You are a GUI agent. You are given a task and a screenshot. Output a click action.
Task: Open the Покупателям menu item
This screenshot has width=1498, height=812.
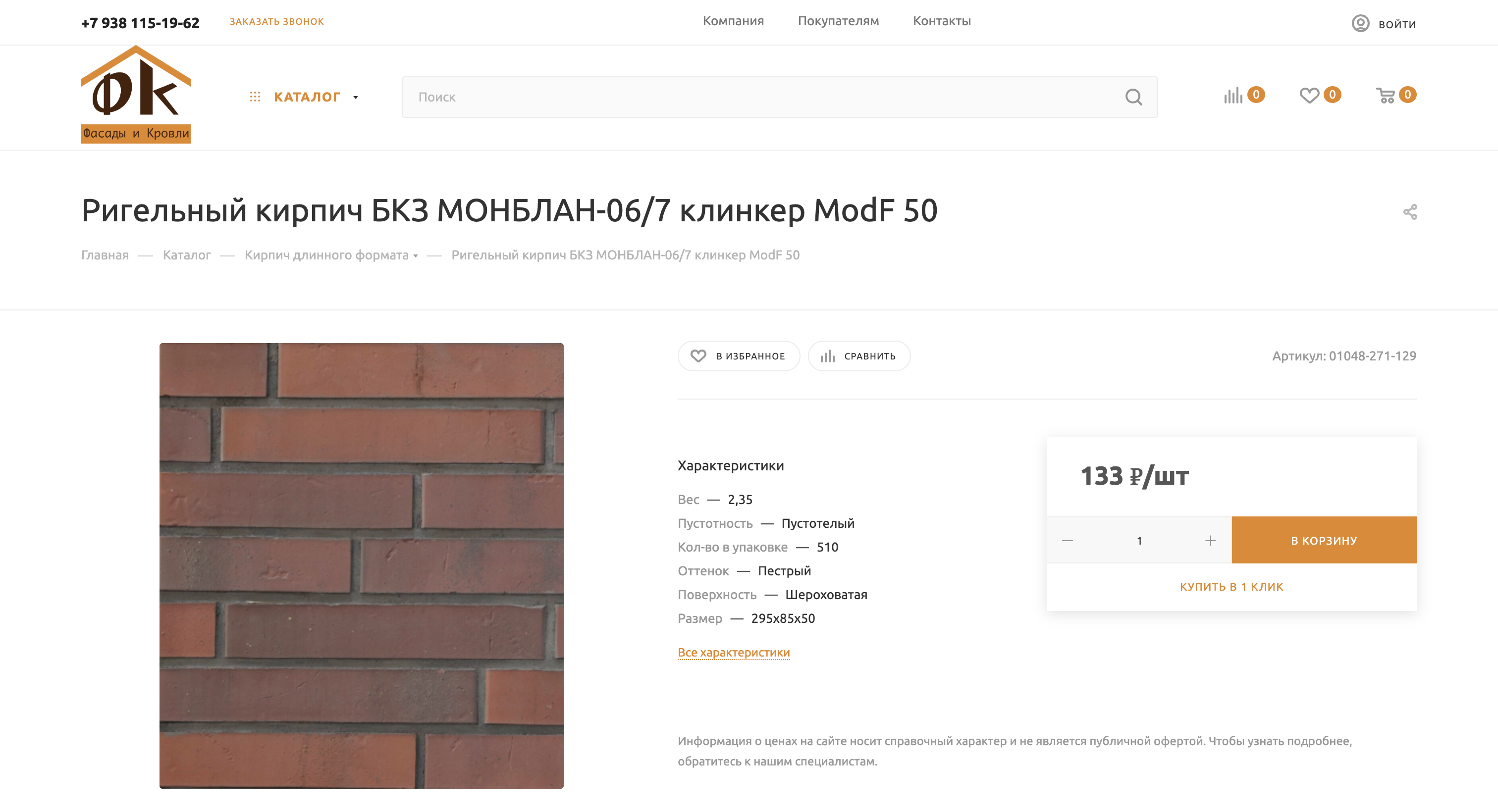[x=838, y=21]
